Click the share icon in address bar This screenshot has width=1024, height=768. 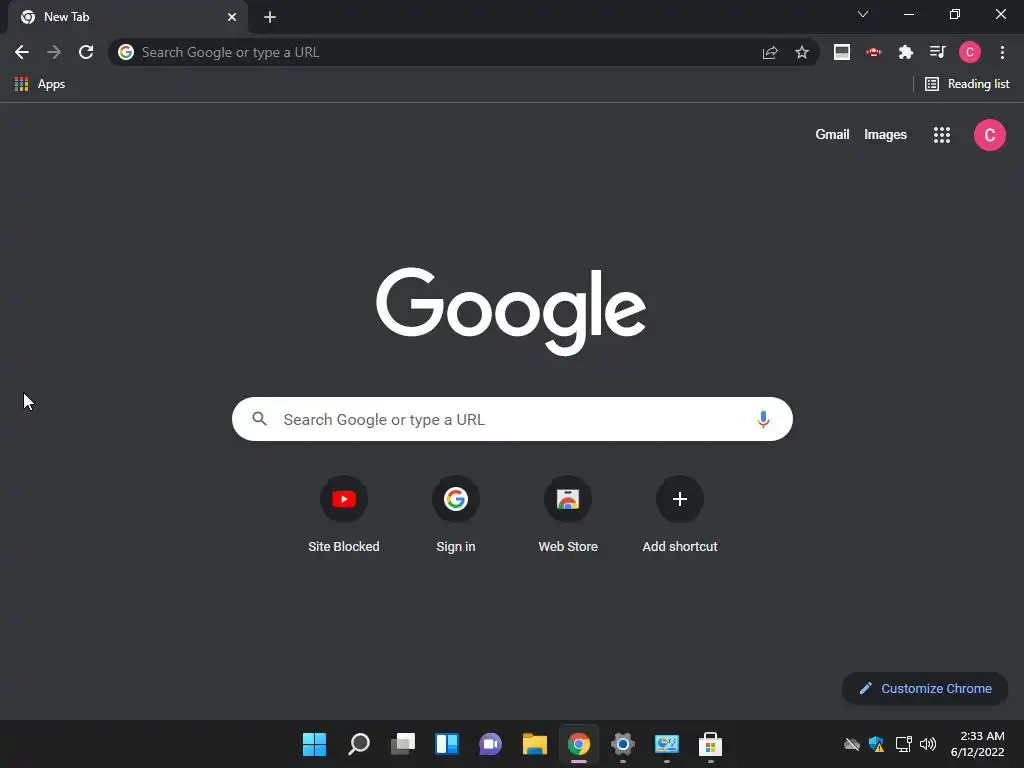(770, 52)
